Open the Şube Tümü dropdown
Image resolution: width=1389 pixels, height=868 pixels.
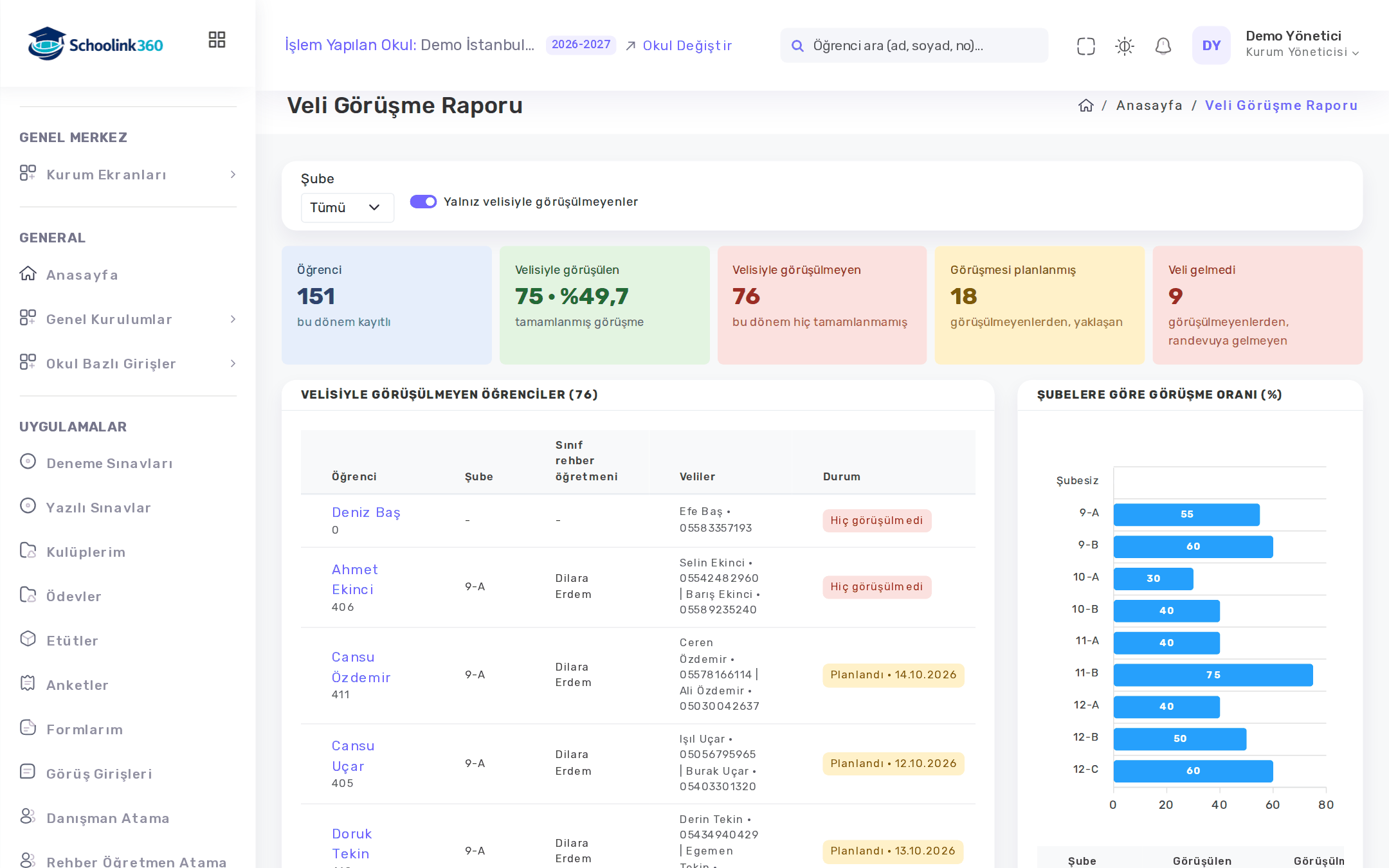tap(347, 208)
